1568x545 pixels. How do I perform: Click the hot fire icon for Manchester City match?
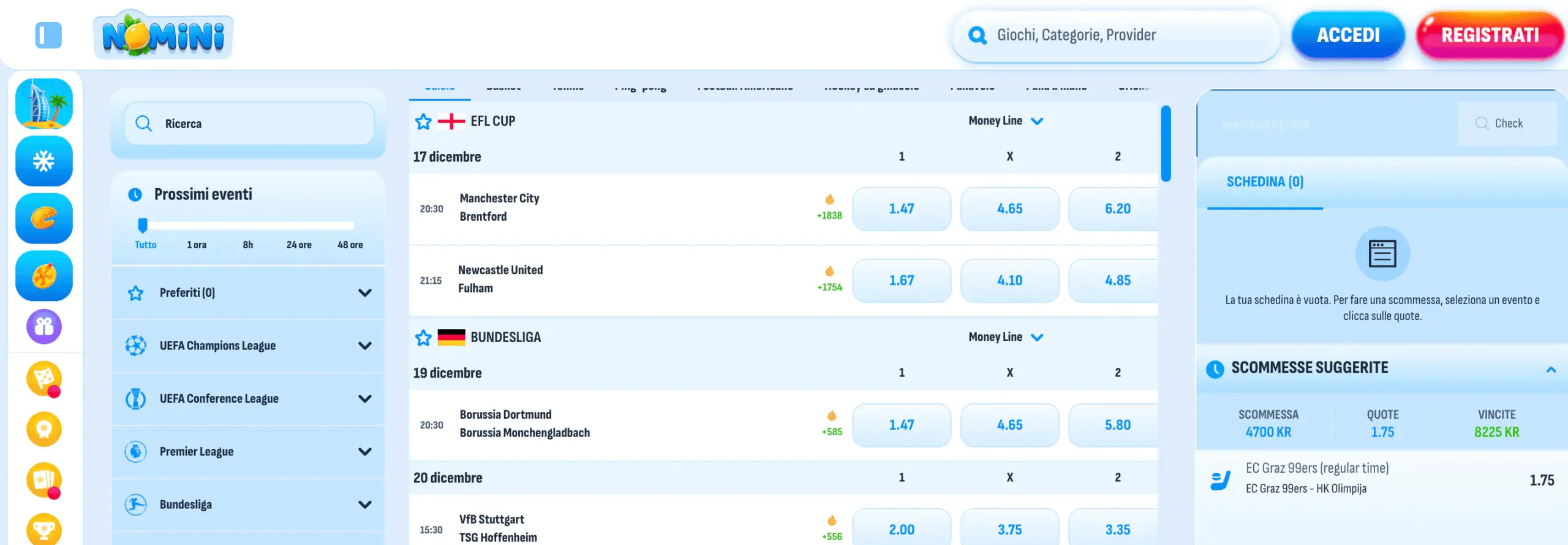829,199
